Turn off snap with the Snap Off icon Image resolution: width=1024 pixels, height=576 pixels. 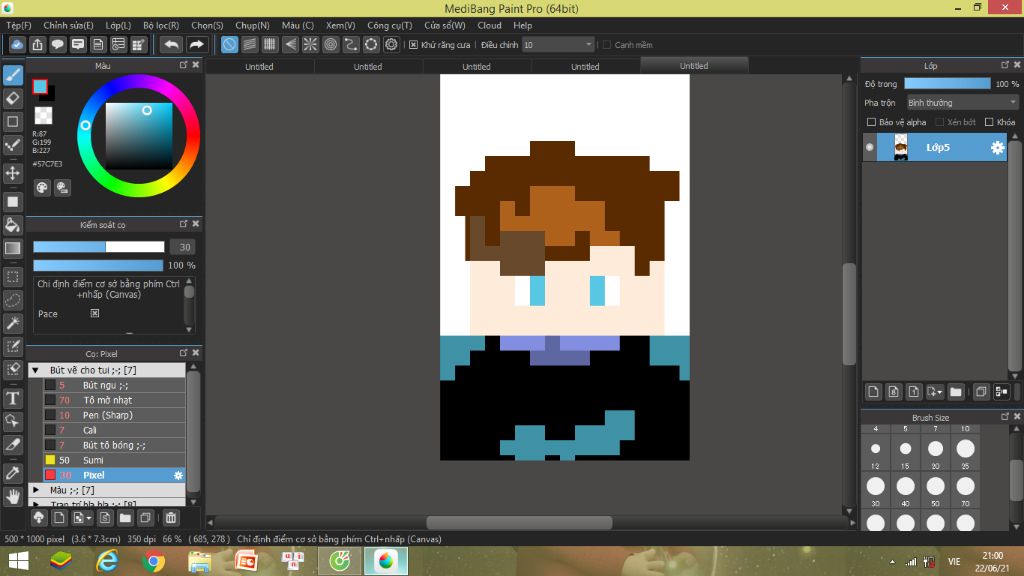pos(229,44)
